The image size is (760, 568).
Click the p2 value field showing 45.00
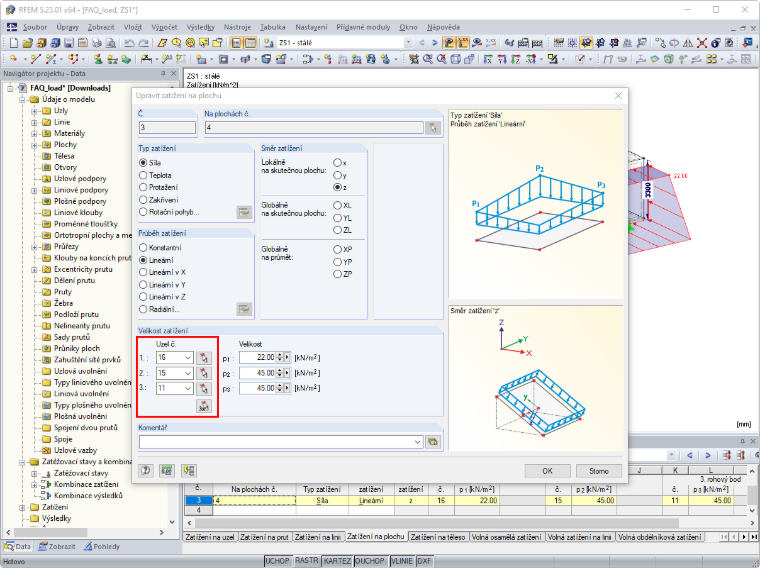257,373
